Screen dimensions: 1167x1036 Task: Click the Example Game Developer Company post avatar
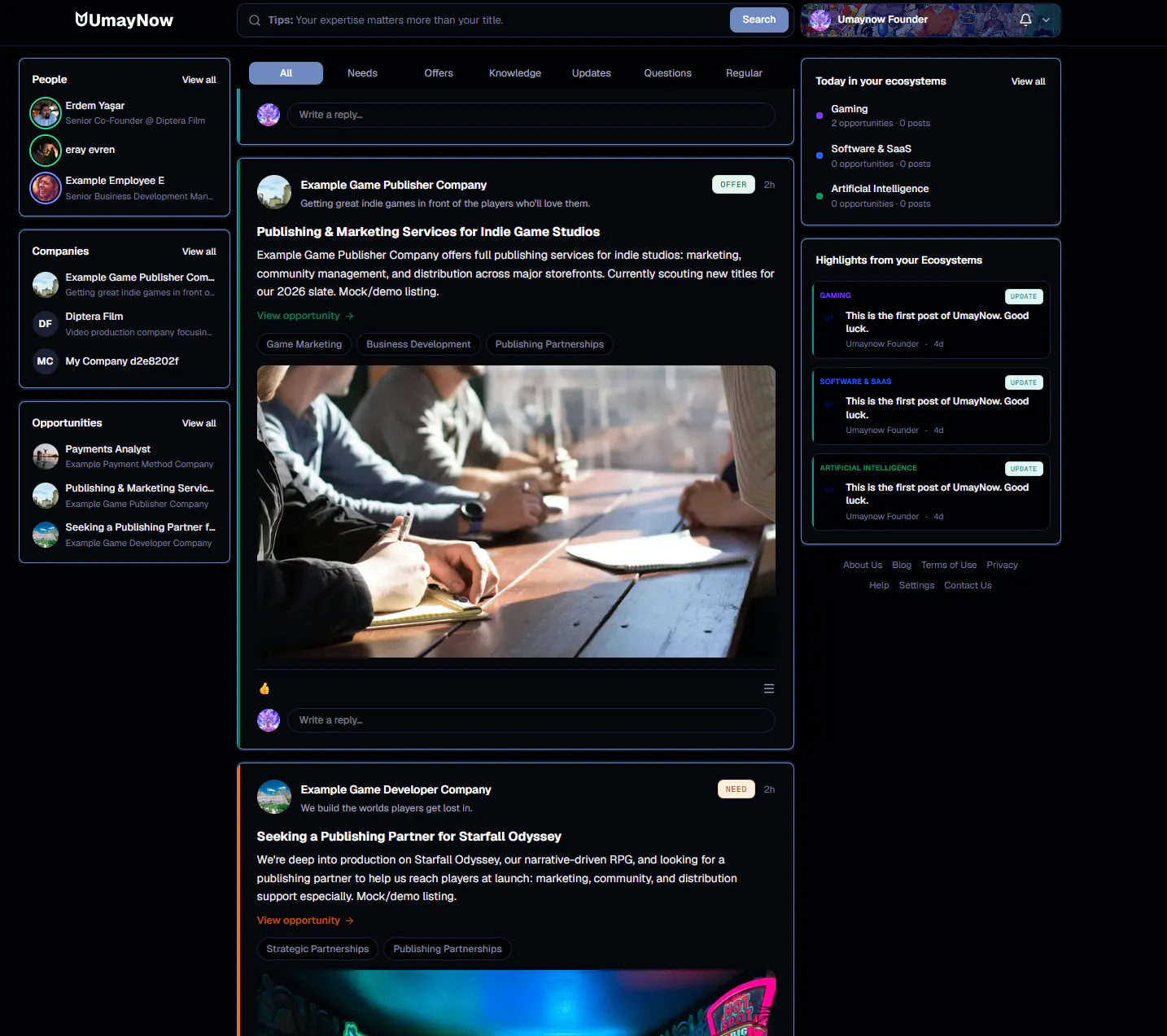tap(274, 797)
